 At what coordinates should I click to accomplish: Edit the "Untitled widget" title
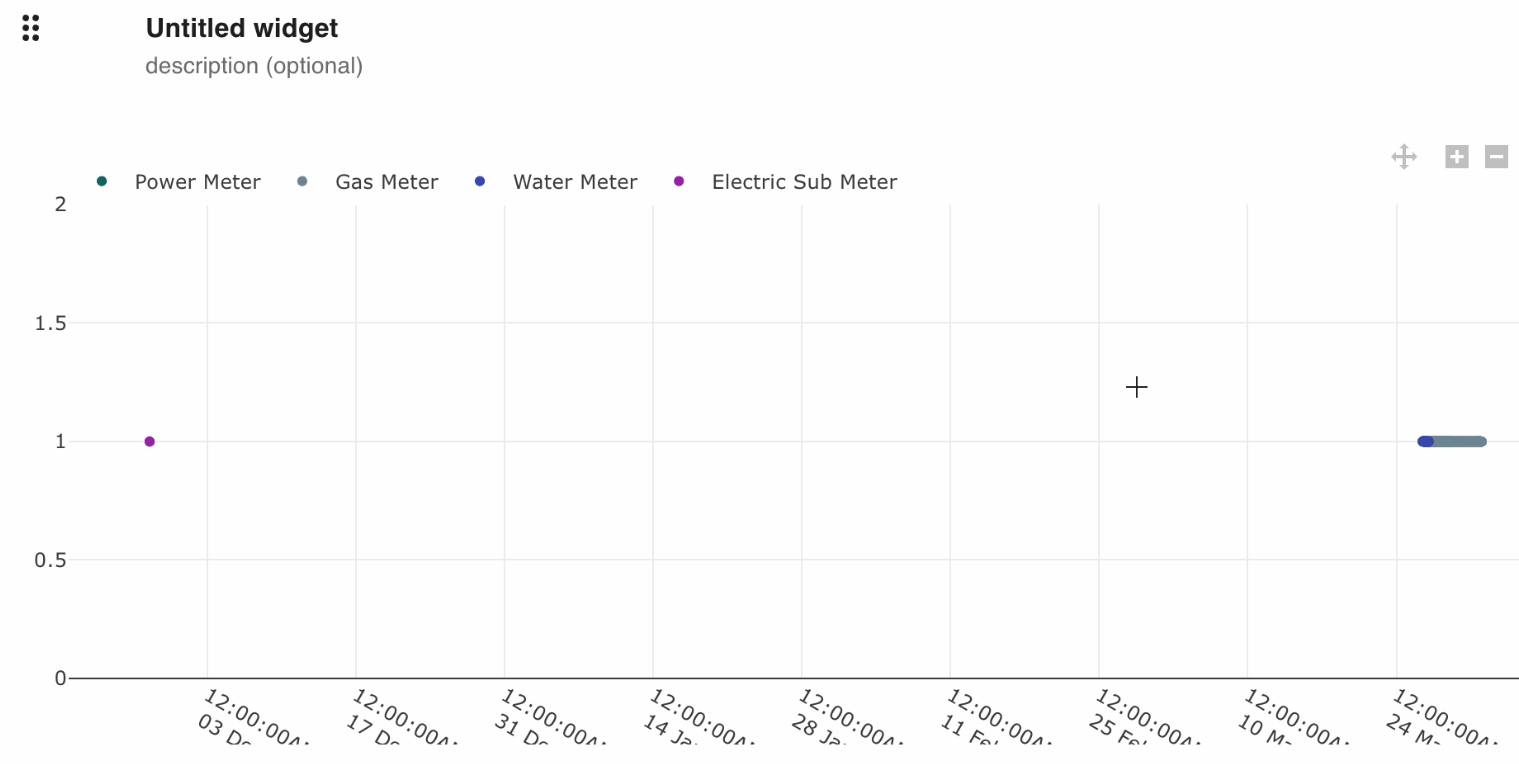pyautogui.click(x=242, y=28)
